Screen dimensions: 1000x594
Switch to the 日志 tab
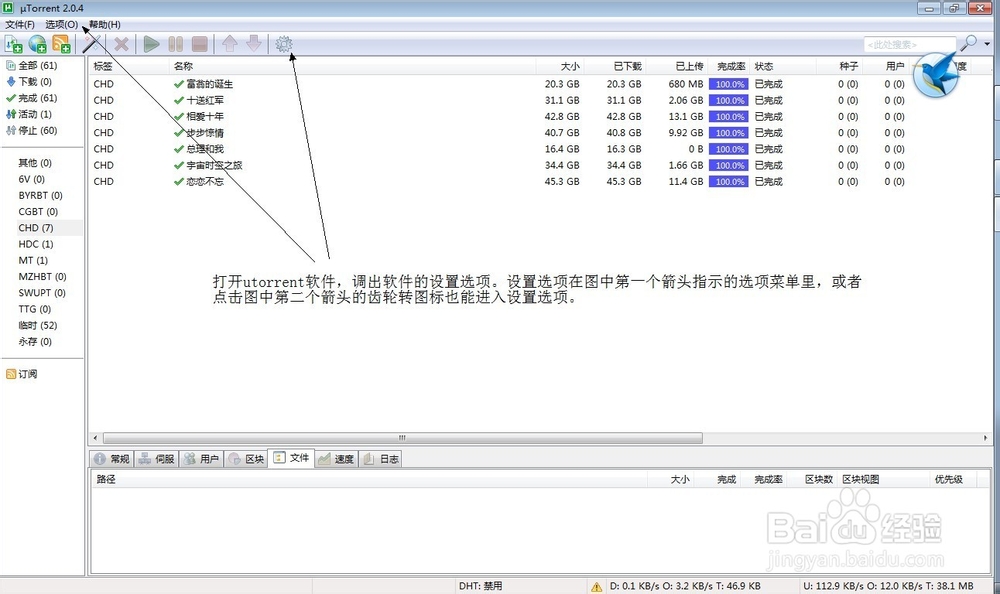[381, 459]
